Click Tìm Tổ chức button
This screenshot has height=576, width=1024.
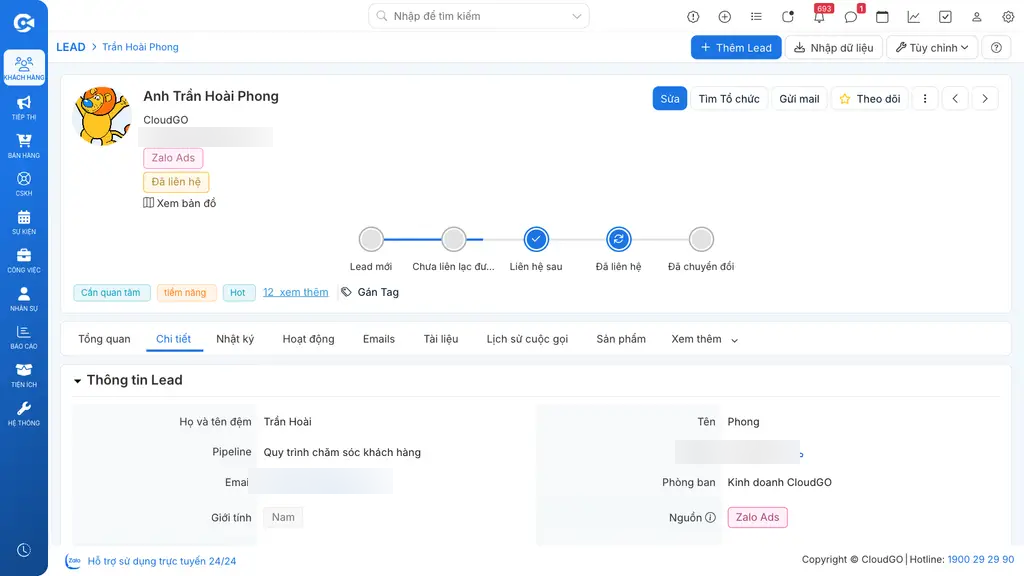(729, 99)
